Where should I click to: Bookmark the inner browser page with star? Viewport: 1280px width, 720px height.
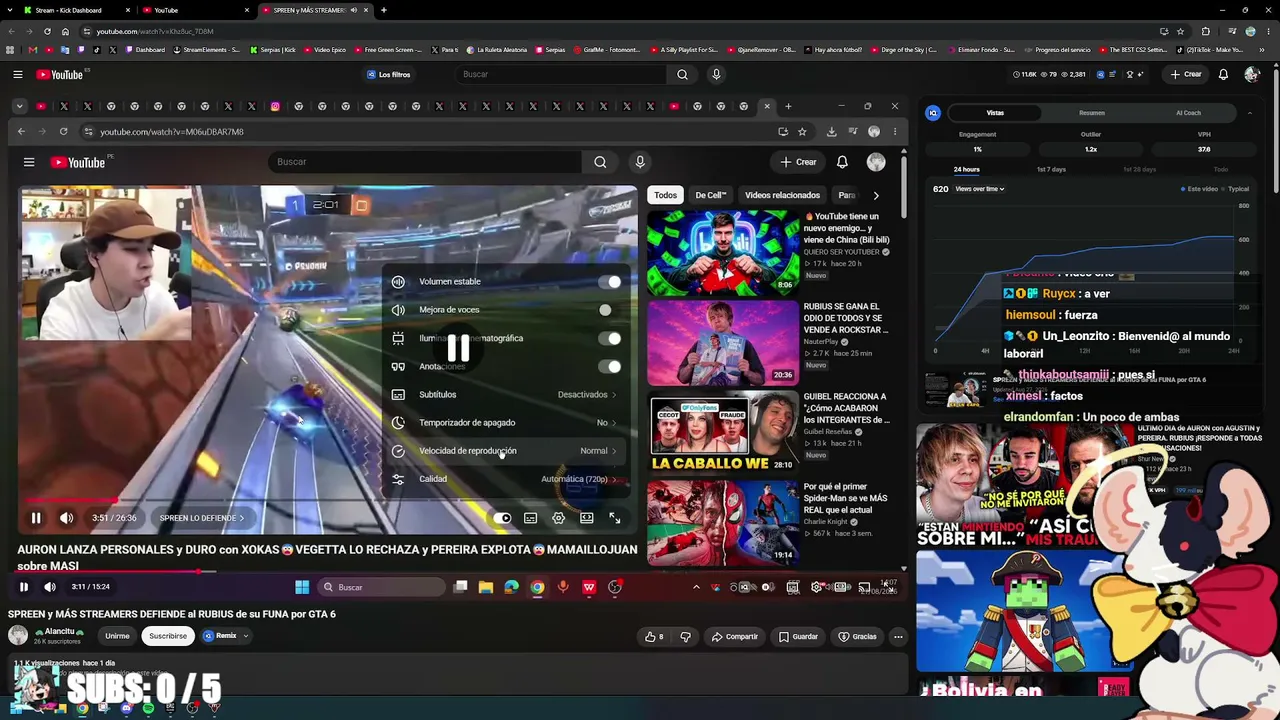(x=802, y=131)
